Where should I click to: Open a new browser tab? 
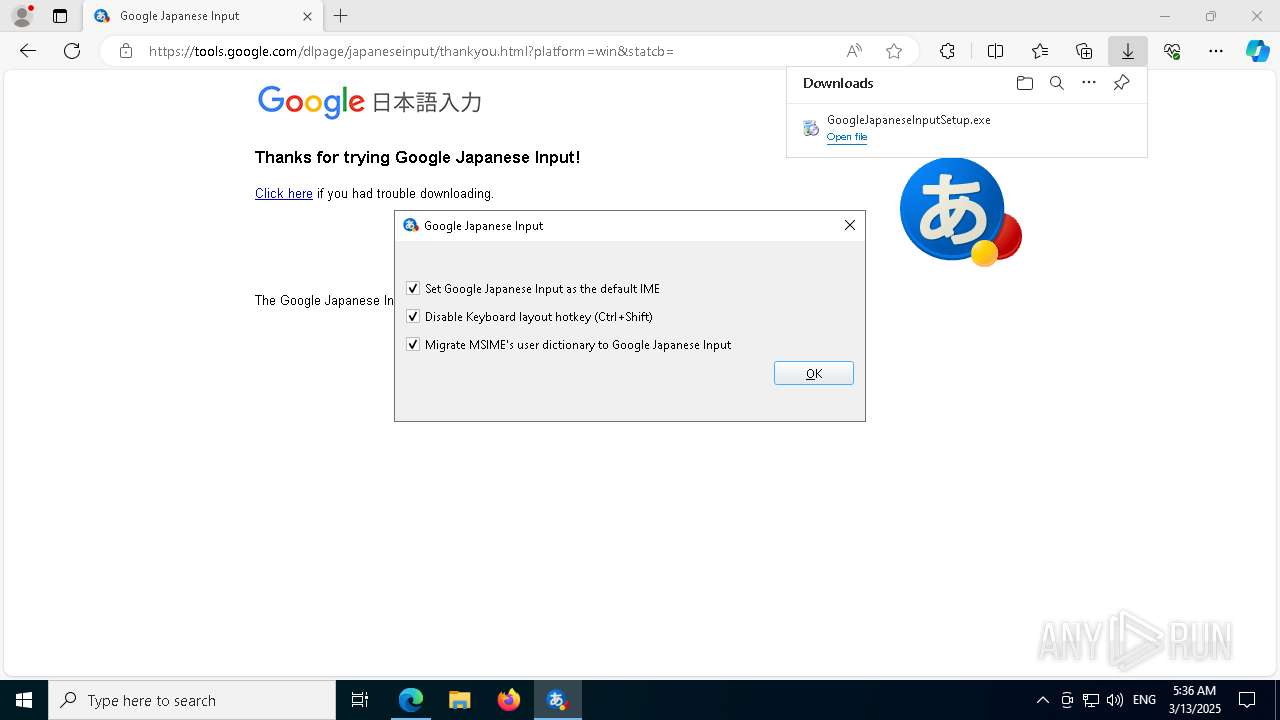[341, 16]
